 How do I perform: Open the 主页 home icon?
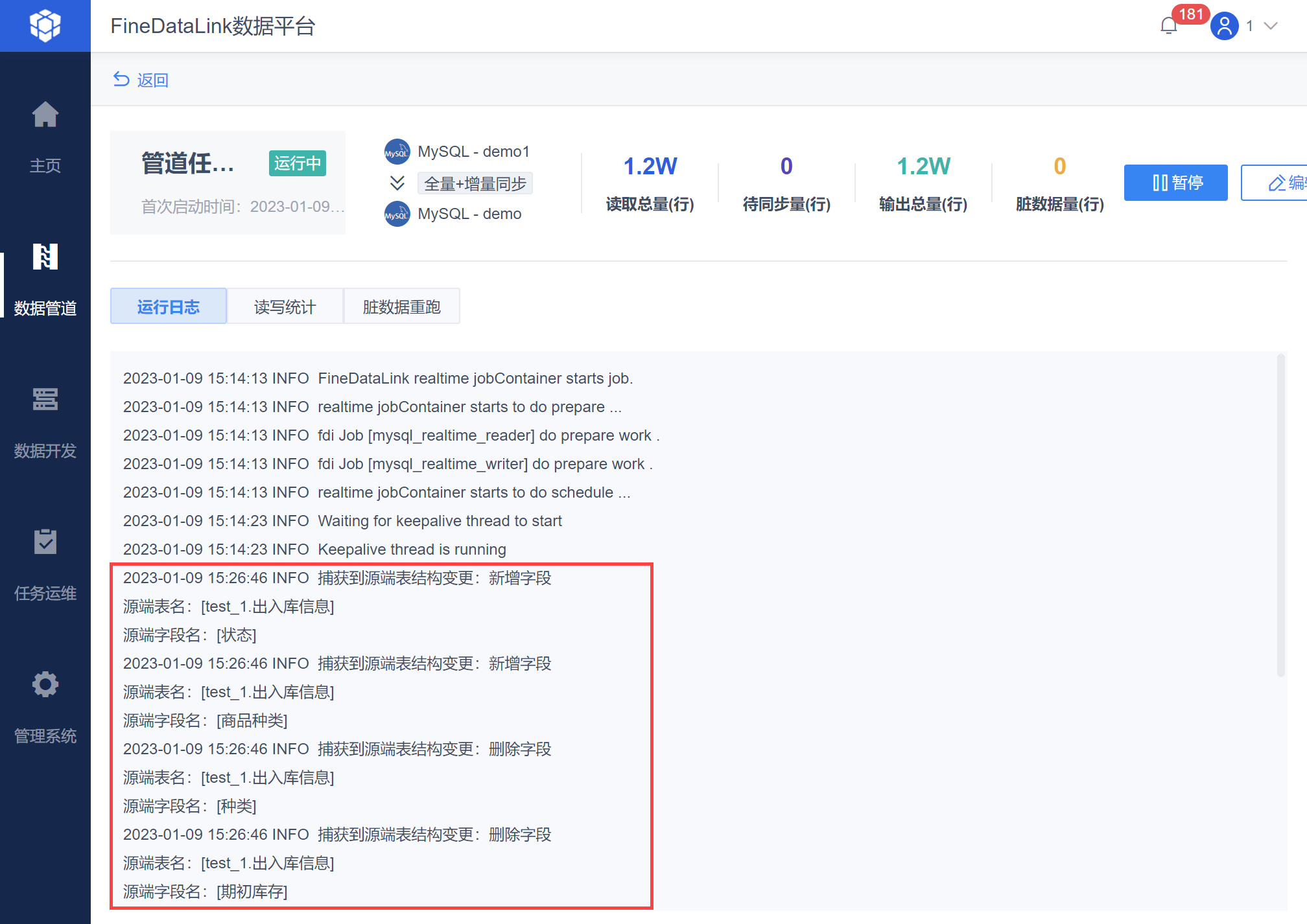tap(45, 115)
